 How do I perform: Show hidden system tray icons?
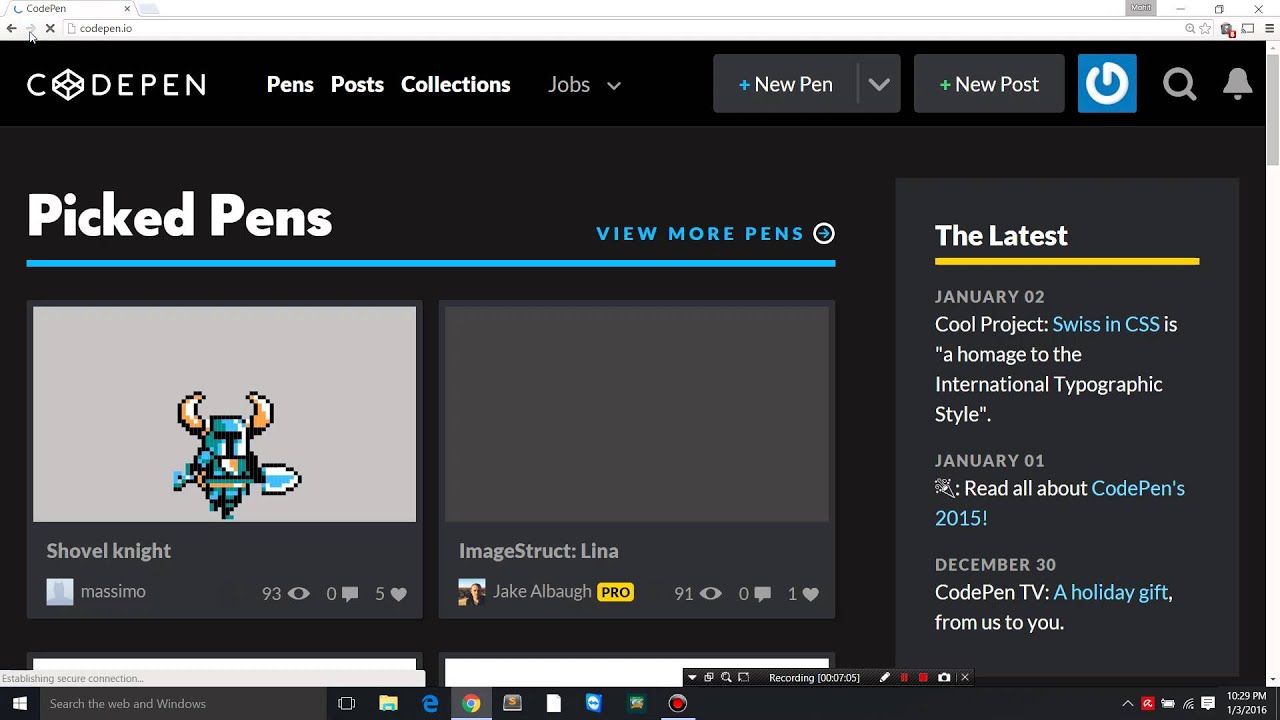point(1127,704)
